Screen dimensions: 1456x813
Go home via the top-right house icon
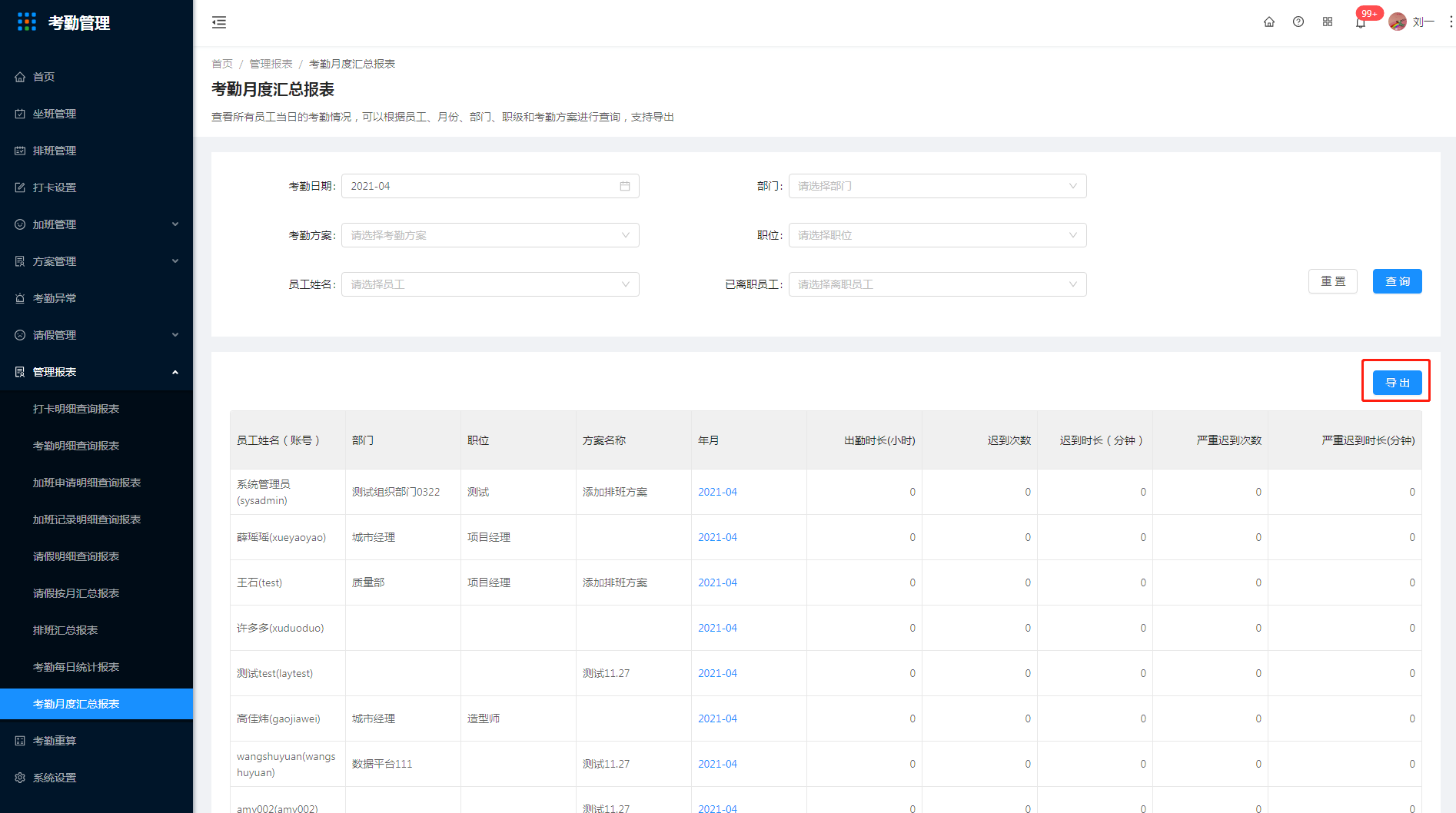click(1269, 22)
